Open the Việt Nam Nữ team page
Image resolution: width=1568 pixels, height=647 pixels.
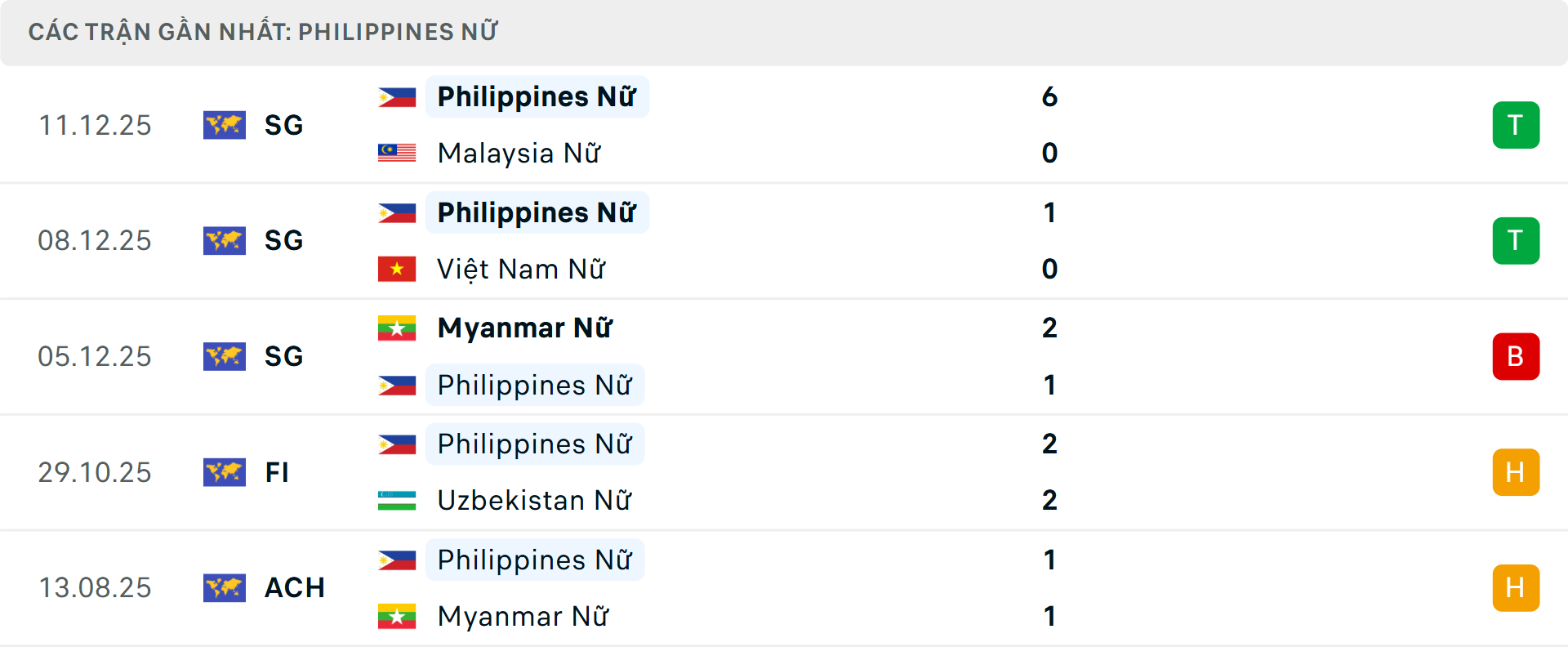click(x=521, y=269)
